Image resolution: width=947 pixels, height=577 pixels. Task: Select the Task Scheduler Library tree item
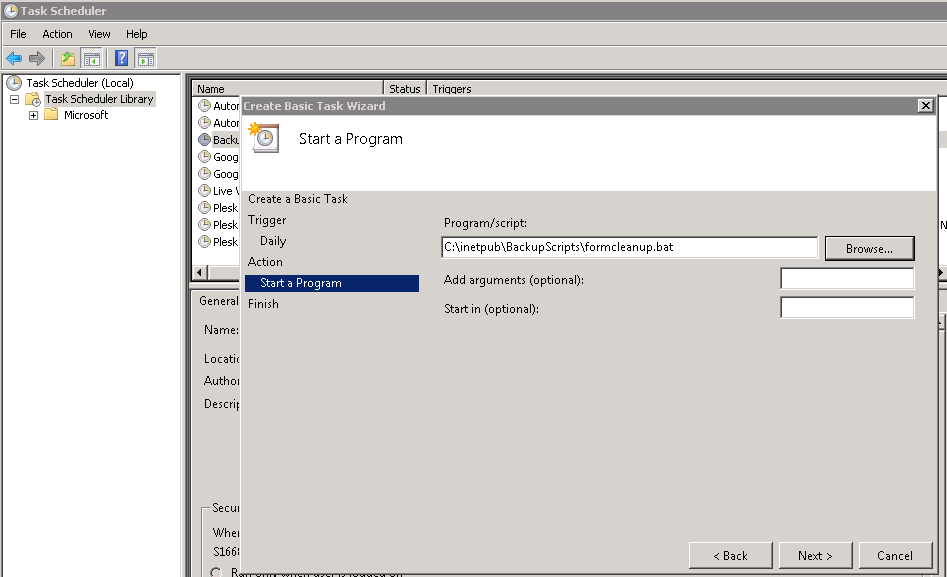pos(100,99)
